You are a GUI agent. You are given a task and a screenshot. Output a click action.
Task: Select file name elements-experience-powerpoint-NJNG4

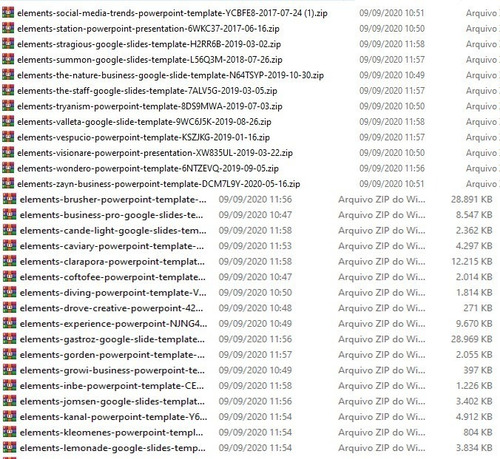tap(113, 324)
